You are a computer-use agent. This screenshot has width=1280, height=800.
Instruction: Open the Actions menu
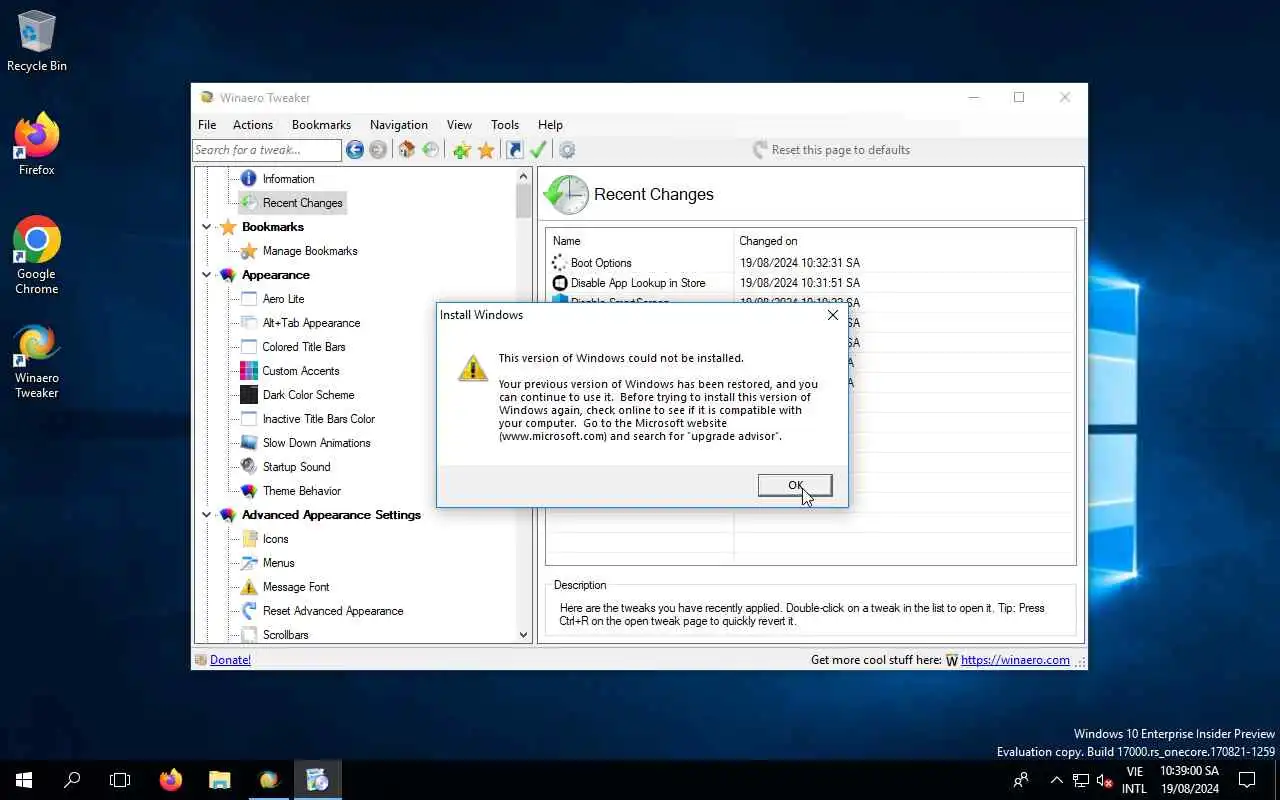click(253, 125)
